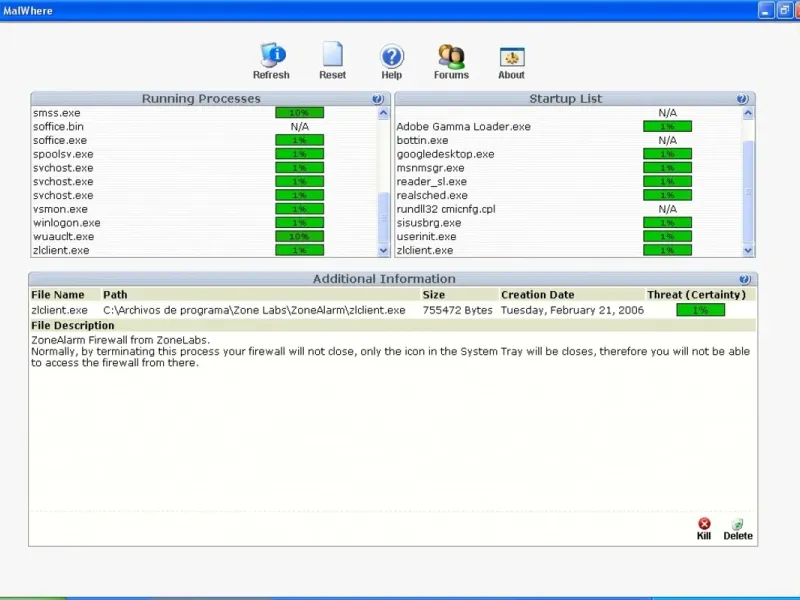Viewport: 800px width, 600px height.
Task: Click the 10% threat bar for smss.exe
Action: 299,113
